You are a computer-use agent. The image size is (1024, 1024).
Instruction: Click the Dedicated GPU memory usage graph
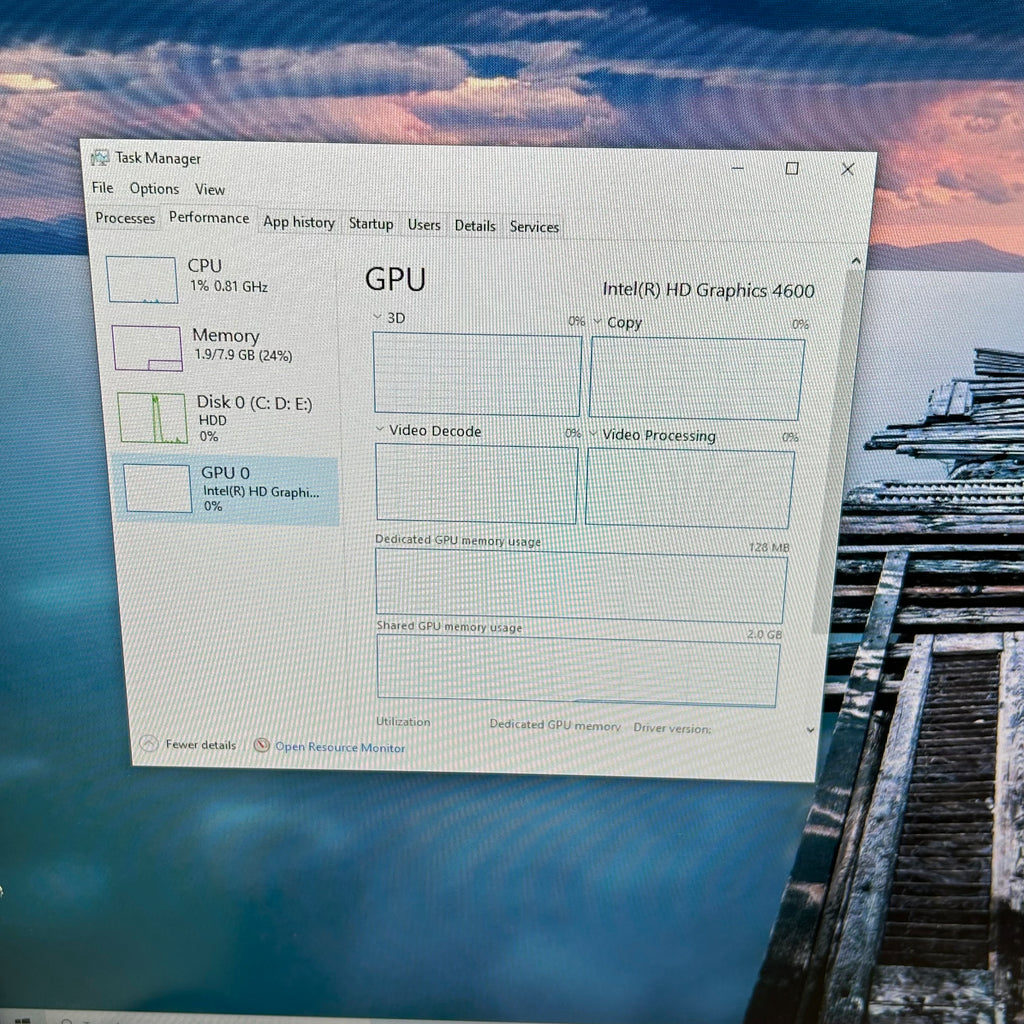[x=581, y=586]
